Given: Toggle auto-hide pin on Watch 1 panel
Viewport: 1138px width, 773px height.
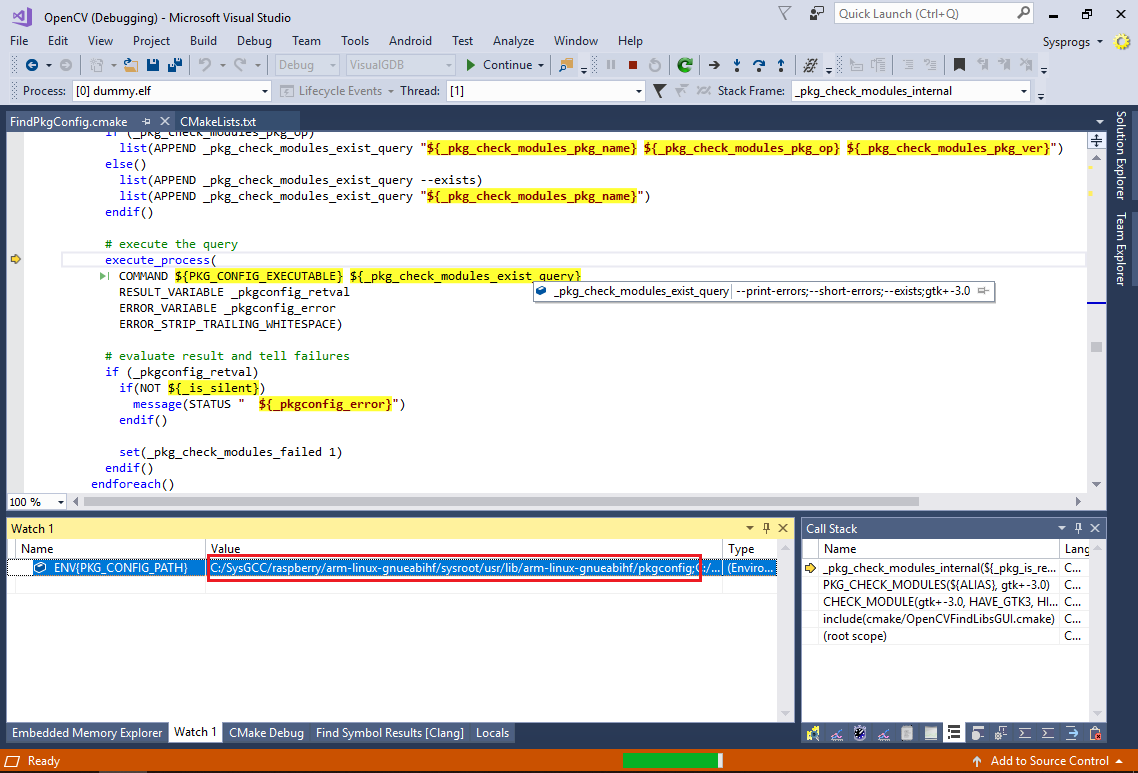Looking at the screenshot, I should point(766,528).
